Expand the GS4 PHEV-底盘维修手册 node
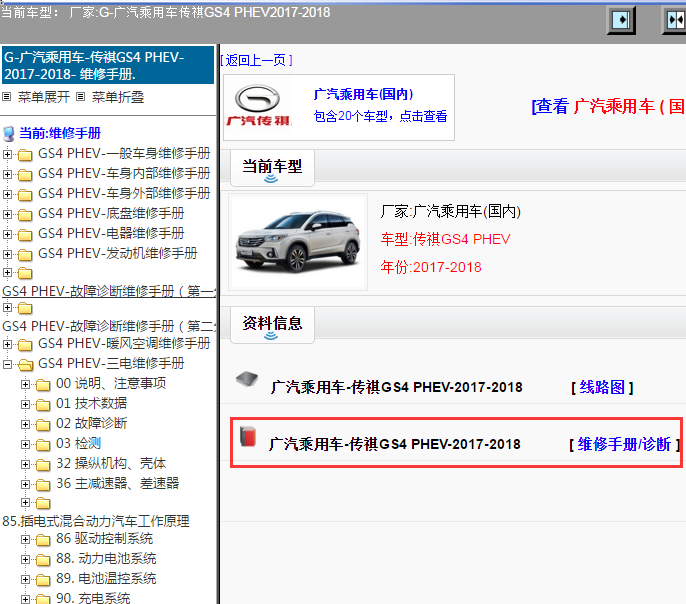This screenshot has height=604, width=686. [7, 214]
